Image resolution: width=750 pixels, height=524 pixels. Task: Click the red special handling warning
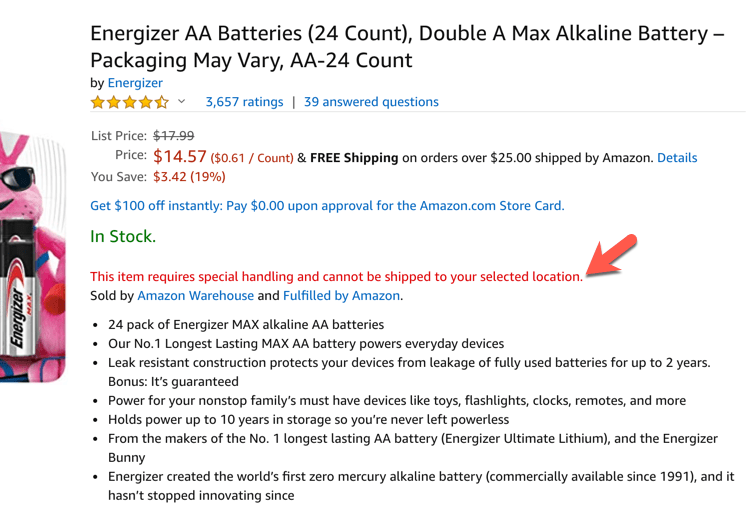pos(336,276)
